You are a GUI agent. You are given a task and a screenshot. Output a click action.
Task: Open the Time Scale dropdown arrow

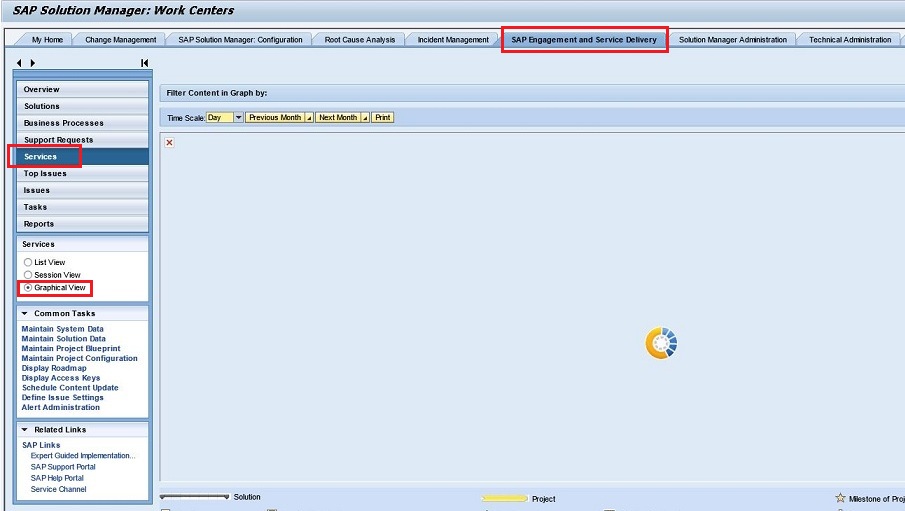pos(239,117)
